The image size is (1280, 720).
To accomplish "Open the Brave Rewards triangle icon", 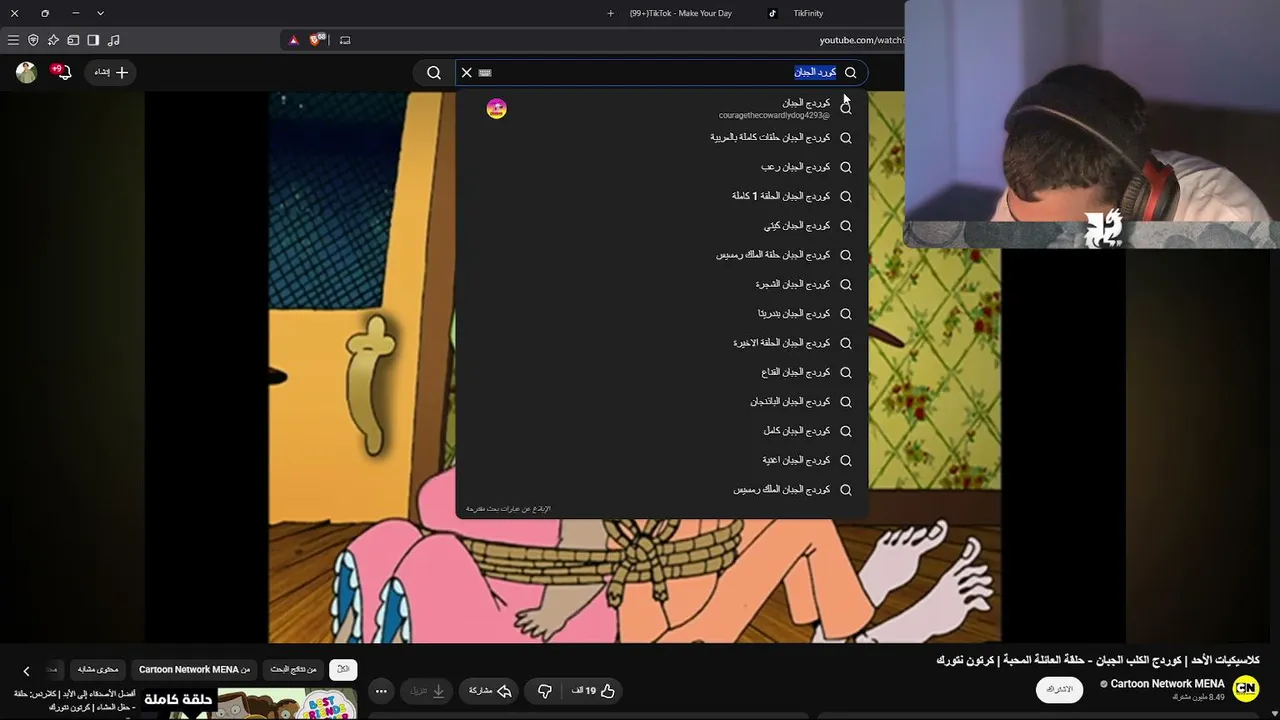I will (293, 40).
